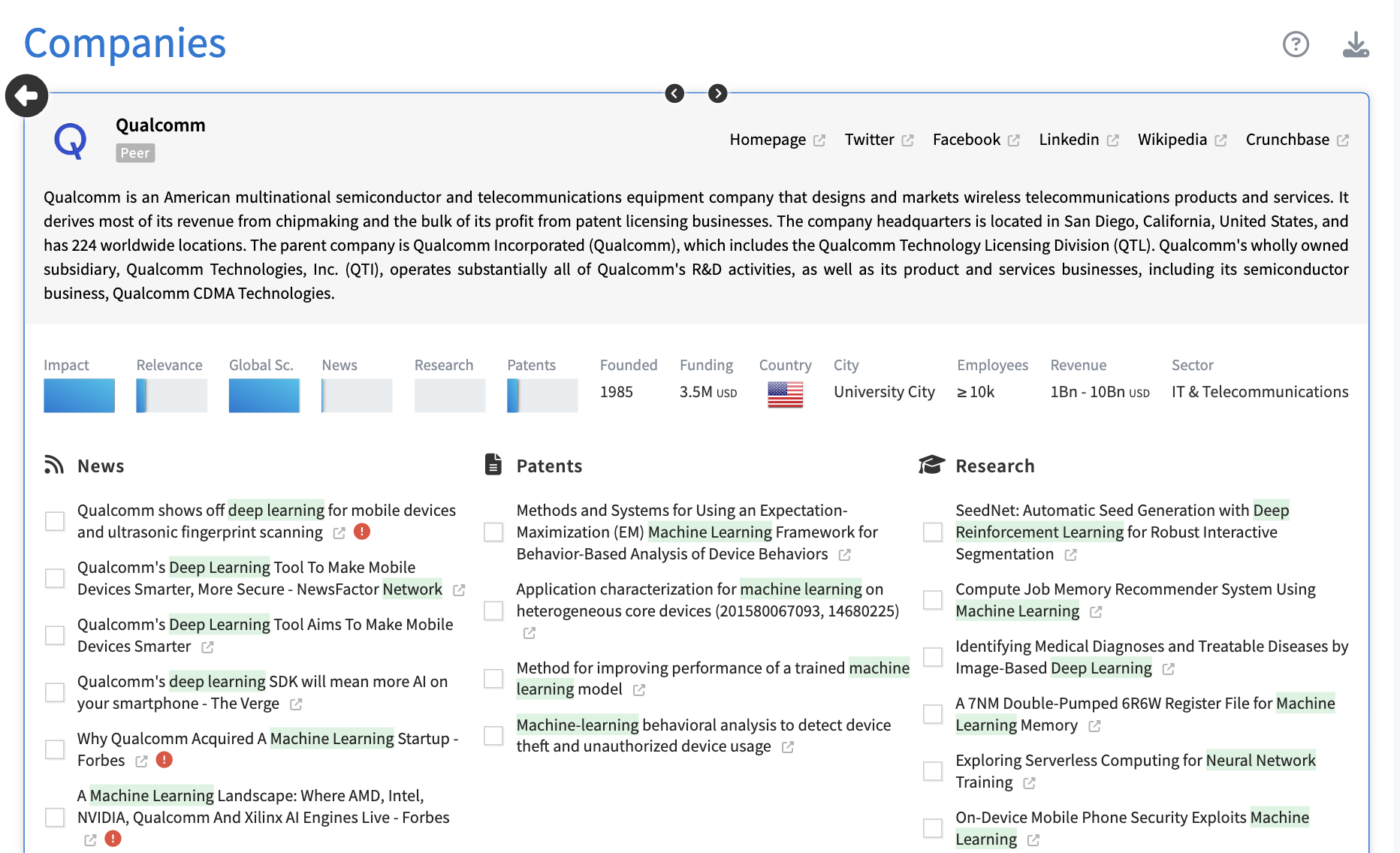Open external link for ultrasonic fingerprint news
Screen dimensions: 1400x853
pyautogui.click(x=339, y=533)
